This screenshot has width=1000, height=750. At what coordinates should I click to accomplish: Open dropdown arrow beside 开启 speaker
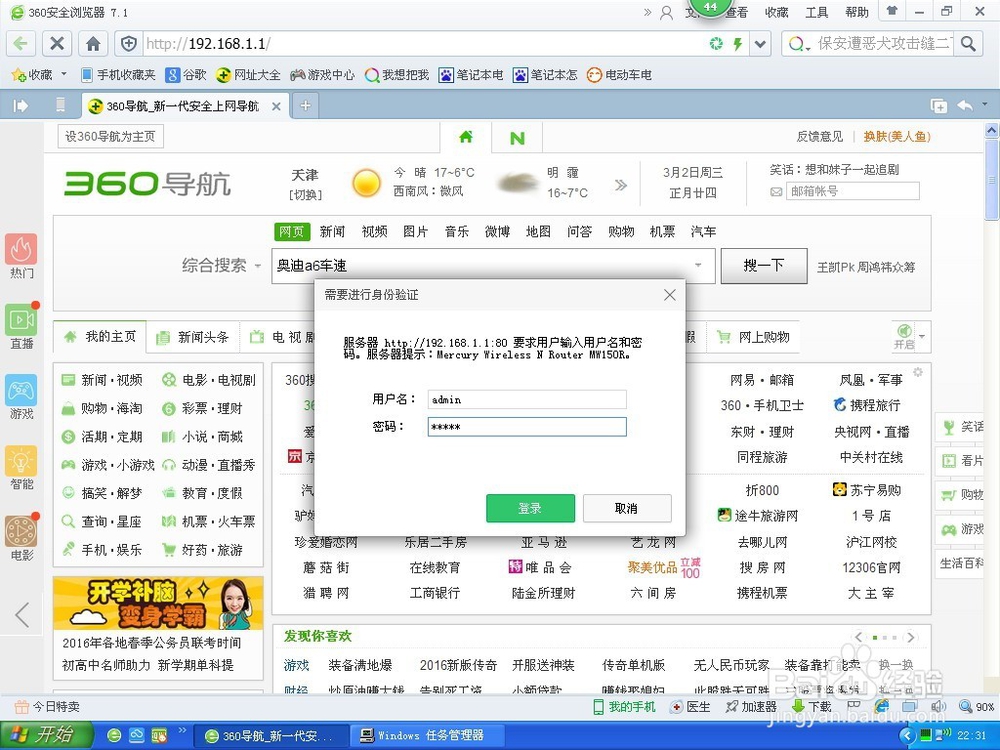922,335
